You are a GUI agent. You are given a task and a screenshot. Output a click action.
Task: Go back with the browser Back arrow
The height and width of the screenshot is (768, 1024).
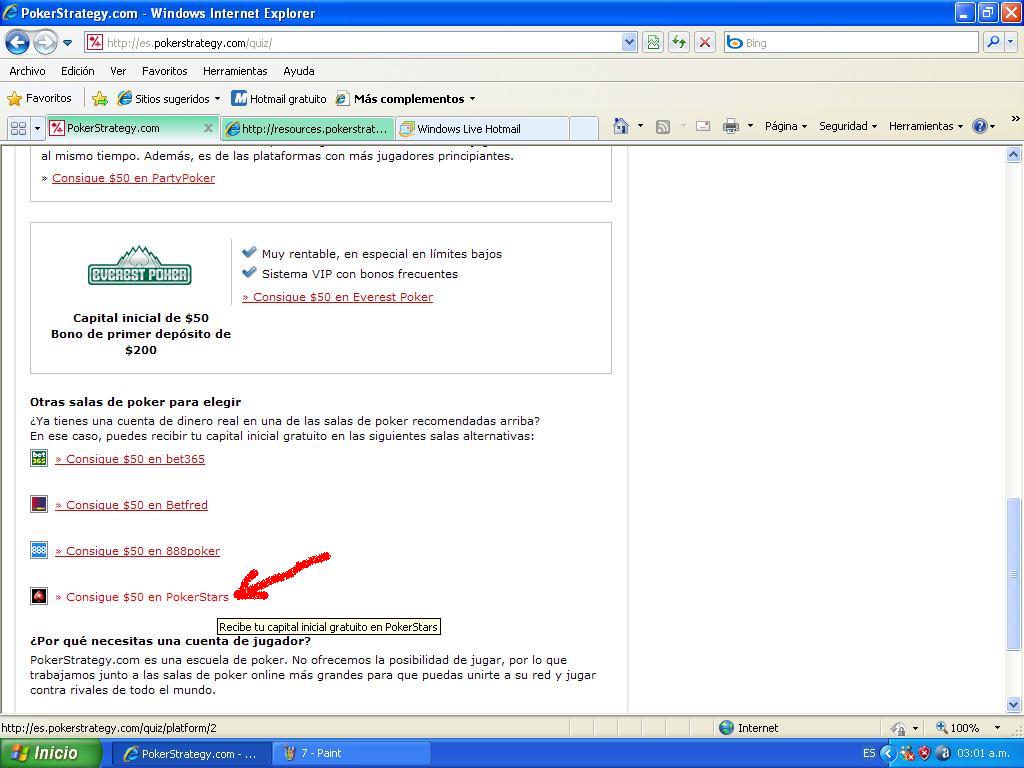tap(17, 43)
